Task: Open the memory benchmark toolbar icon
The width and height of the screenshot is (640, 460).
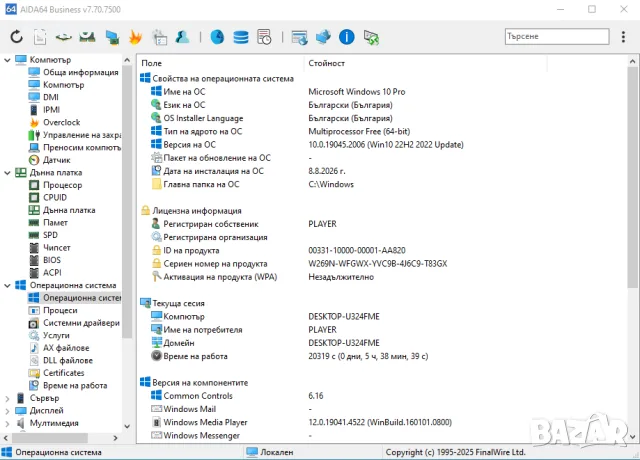Action: coord(87,37)
